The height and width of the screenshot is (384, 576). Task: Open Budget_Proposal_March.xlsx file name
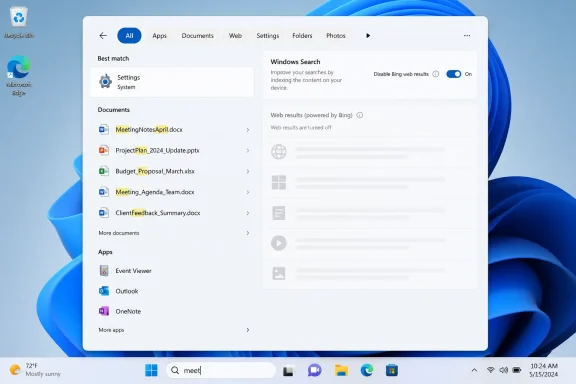click(x=155, y=171)
